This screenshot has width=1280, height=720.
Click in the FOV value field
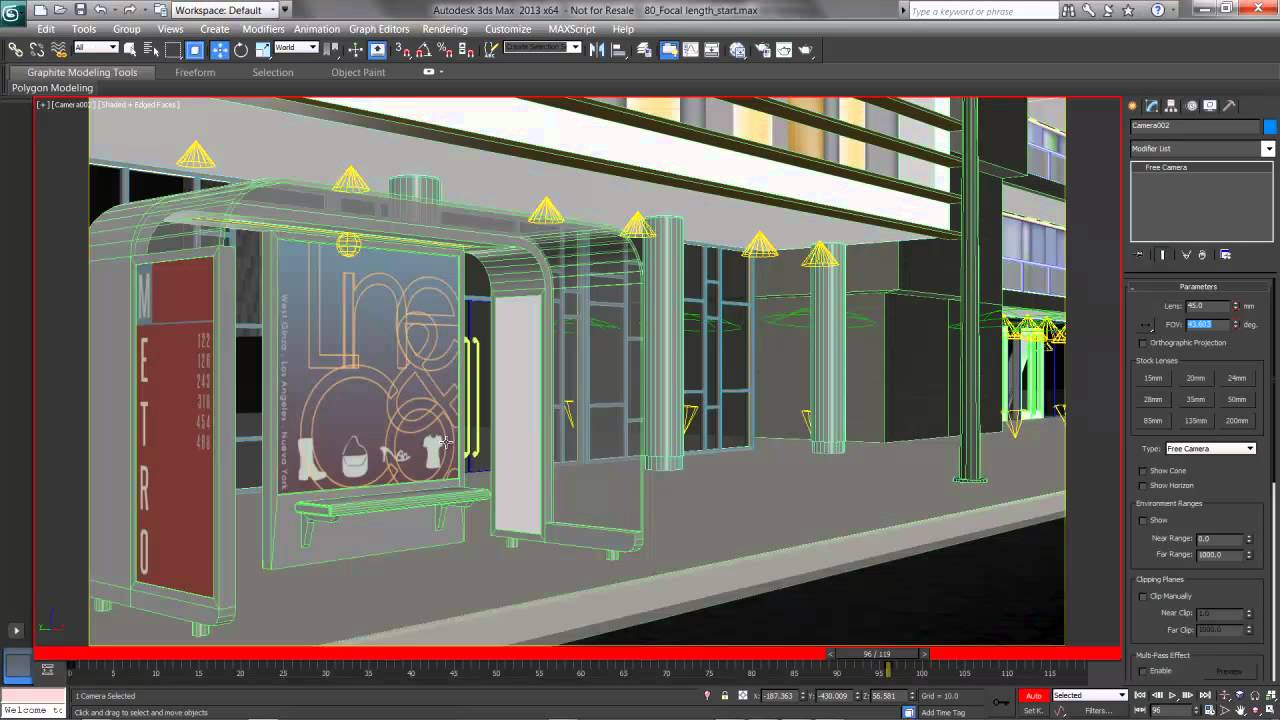tap(1208, 324)
